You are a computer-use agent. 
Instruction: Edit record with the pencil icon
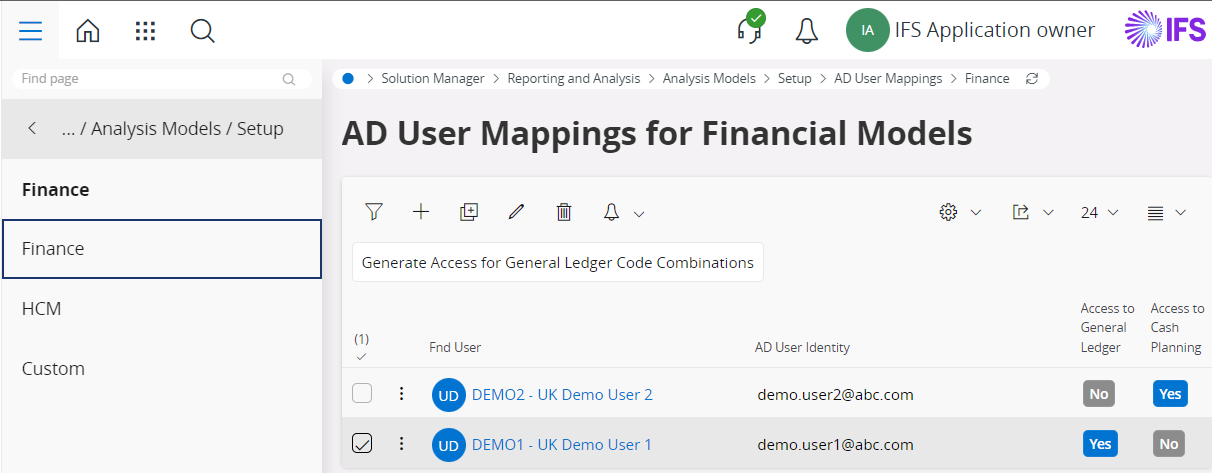click(516, 211)
